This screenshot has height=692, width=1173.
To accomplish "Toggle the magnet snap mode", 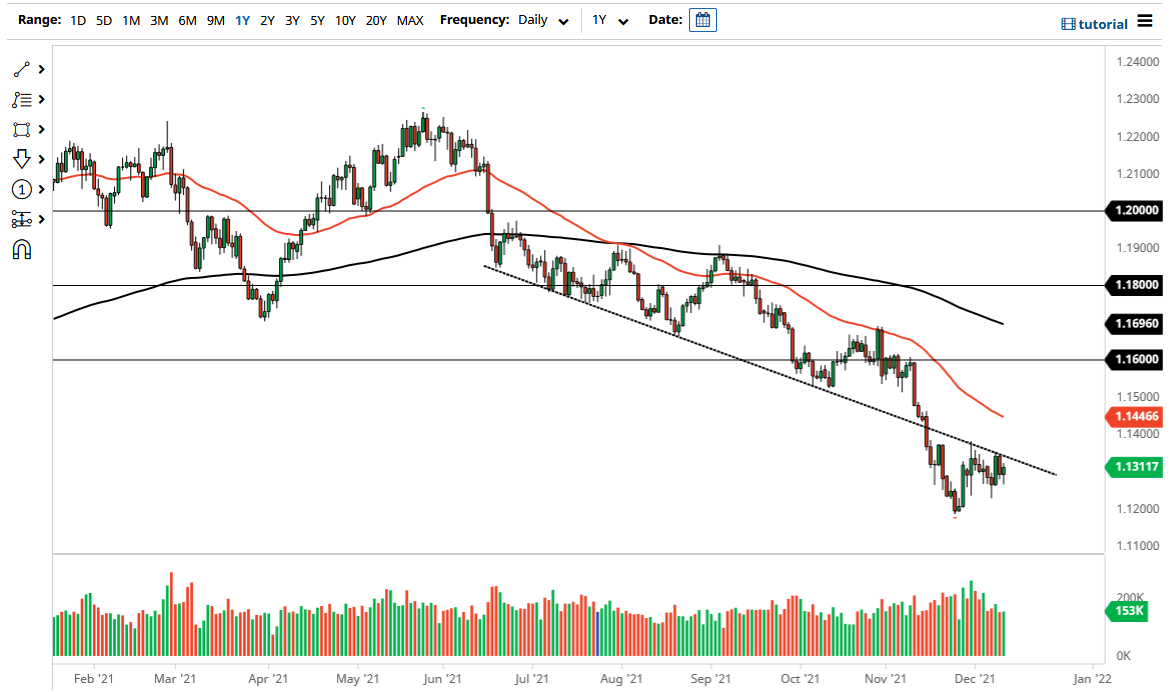I will [x=21, y=249].
